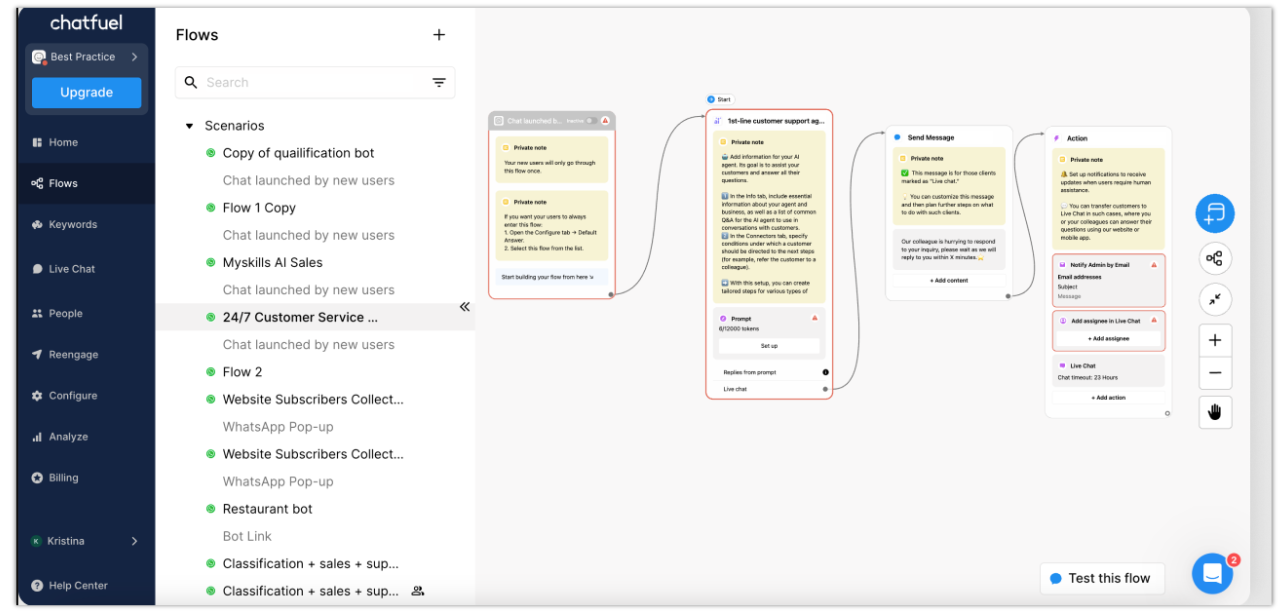
Task: Toggle the Inactive switch on Chat launched block
Action: pos(590,121)
